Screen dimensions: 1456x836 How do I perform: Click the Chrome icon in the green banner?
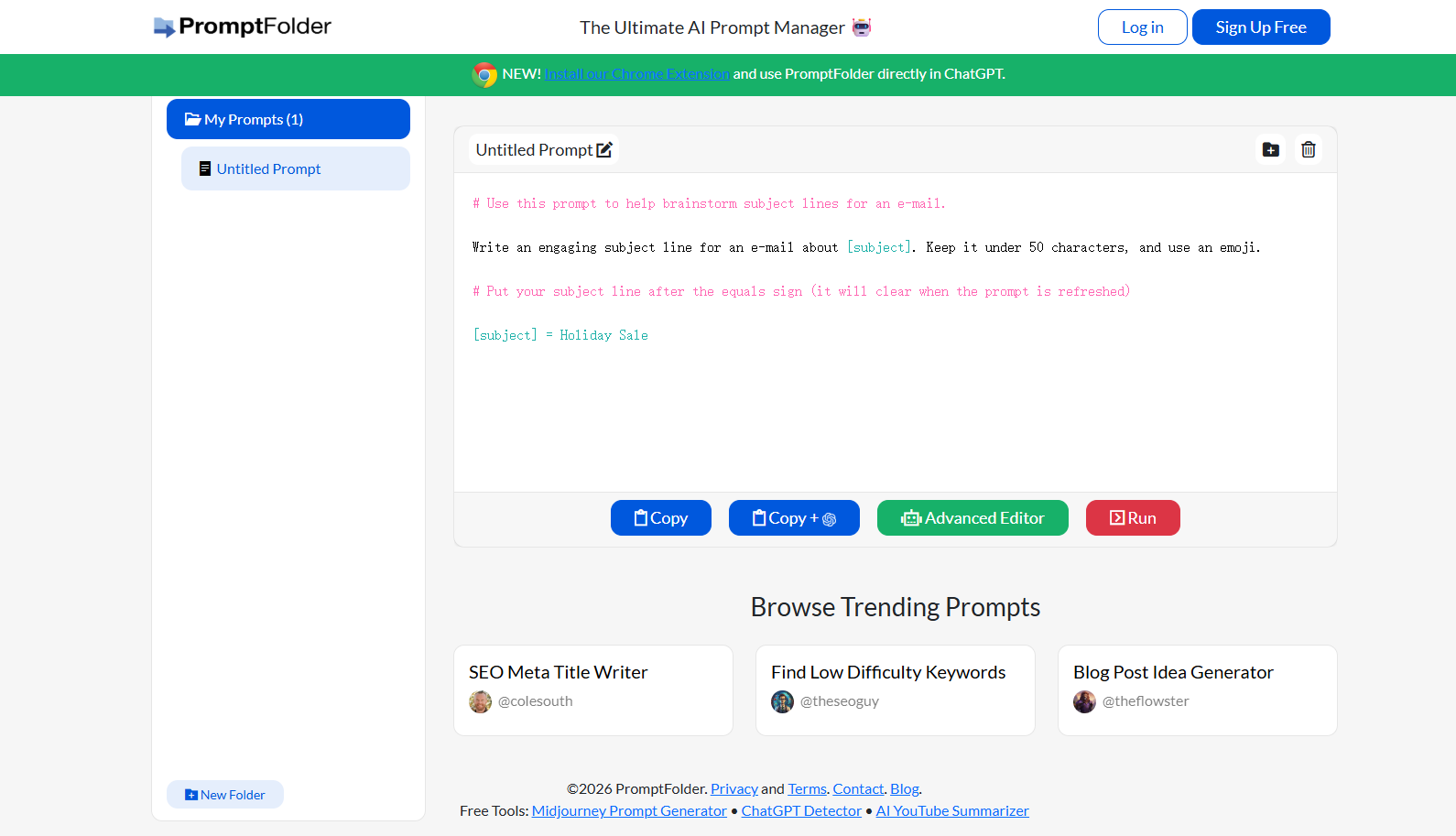tap(484, 74)
